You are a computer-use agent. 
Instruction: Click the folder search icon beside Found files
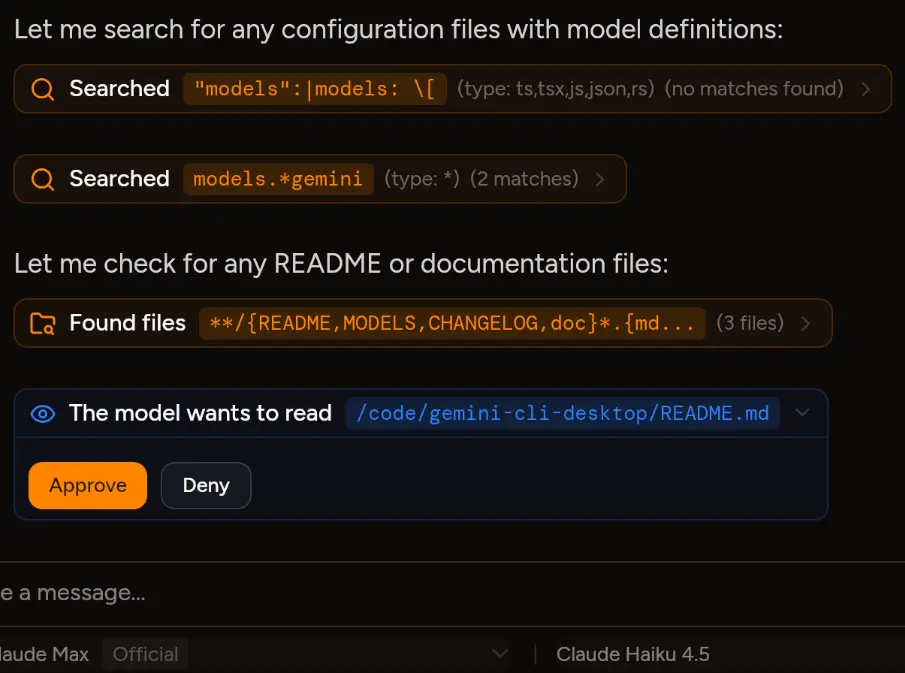[x=42, y=323]
